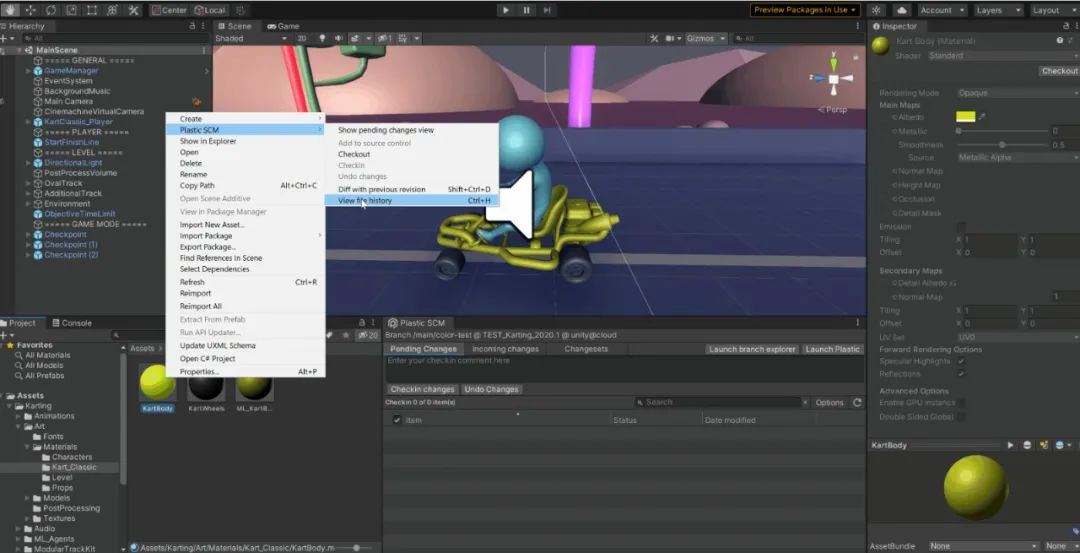This screenshot has height=553, width=1080.
Task: Toggle scene lighting bulb icon
Action: pyautogui.click(x=322, y=39)
